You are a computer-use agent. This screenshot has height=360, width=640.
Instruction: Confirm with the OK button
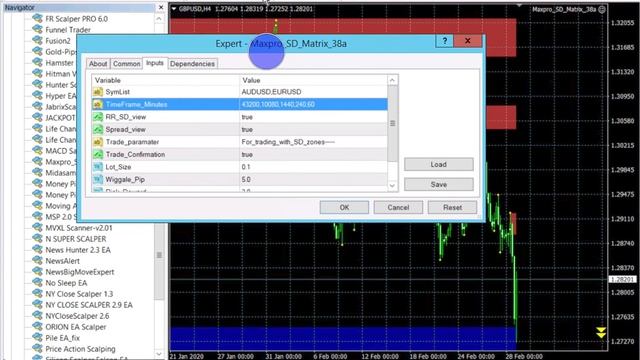coord(344,207)
